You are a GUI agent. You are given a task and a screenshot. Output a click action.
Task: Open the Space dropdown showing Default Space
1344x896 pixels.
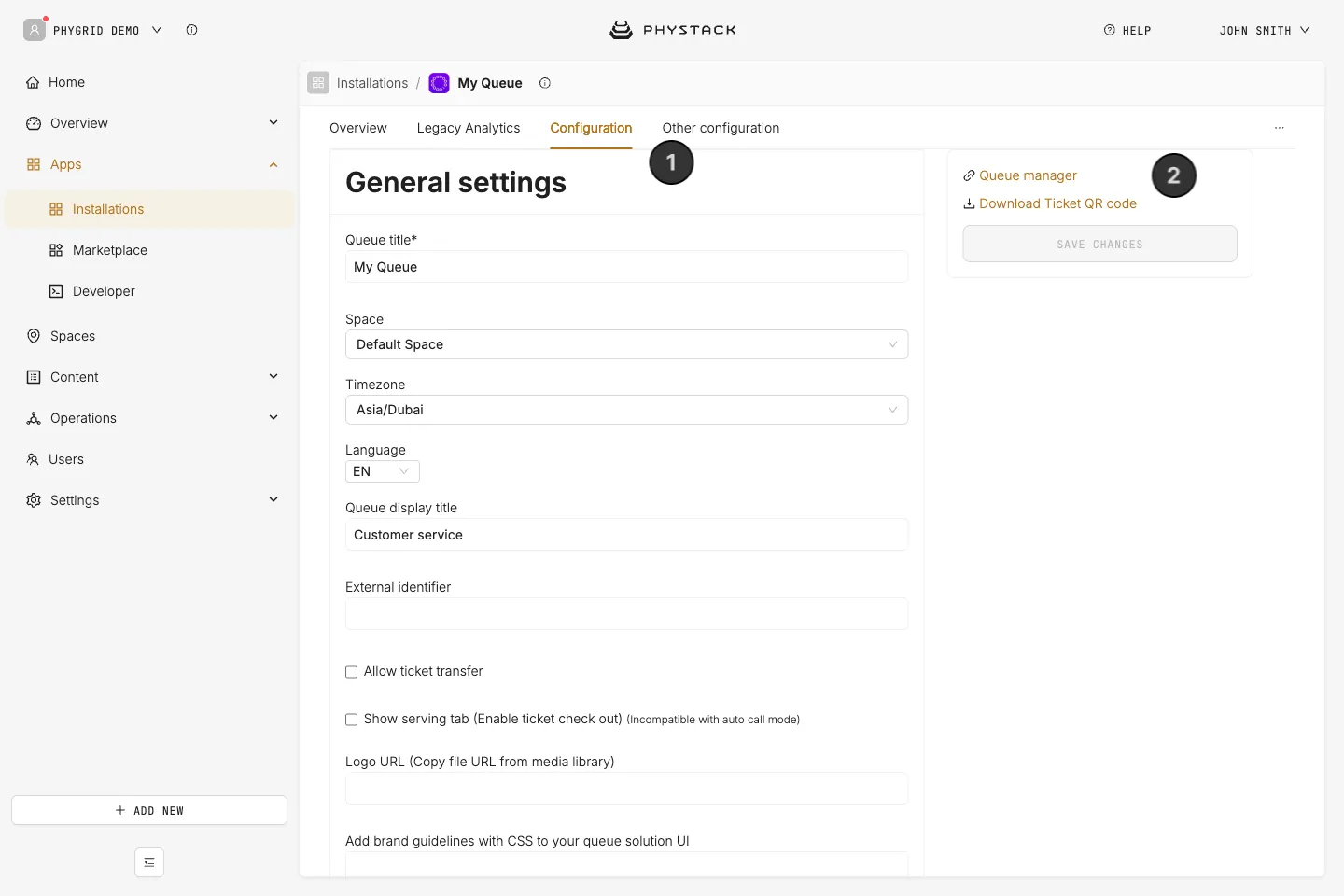click(626, 344)
